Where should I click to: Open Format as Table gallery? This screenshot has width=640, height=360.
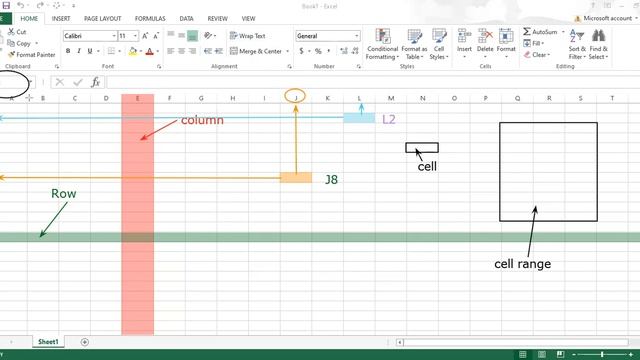click(x=414, y=44)
